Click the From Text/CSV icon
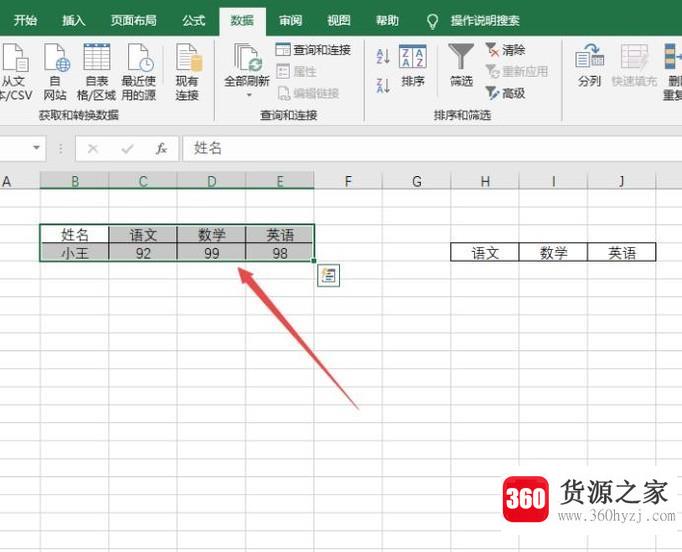The image size is (682, 552). coord(15,58)
